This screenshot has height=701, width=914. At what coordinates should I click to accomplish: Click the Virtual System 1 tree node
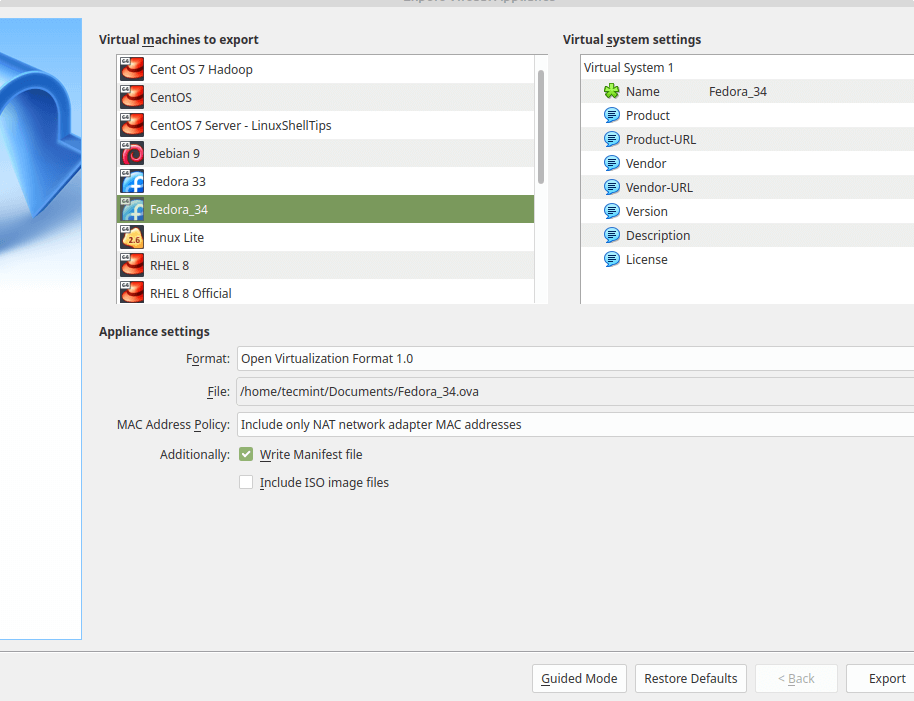click(x=628, y=68)
